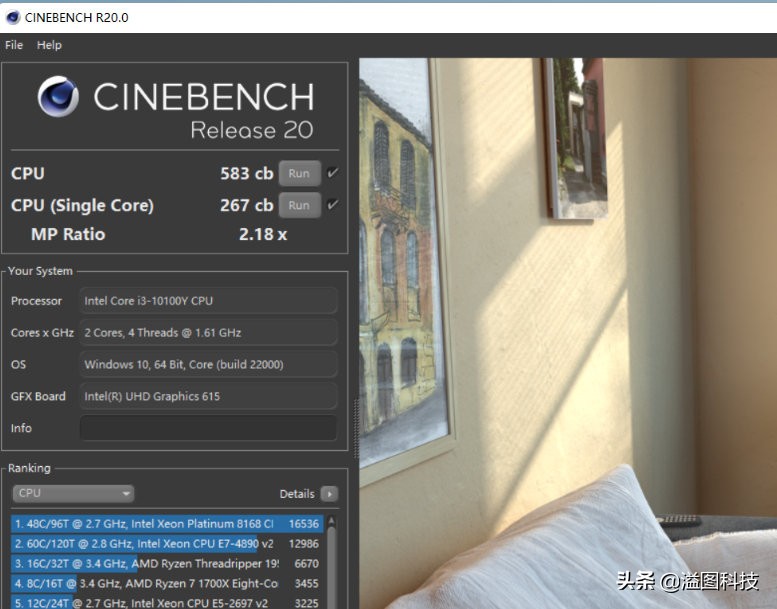This screenshot has width=777, height=609.
Task: Select ranking entry AMD Ryzen Threadripper
Action: (167, 563)
